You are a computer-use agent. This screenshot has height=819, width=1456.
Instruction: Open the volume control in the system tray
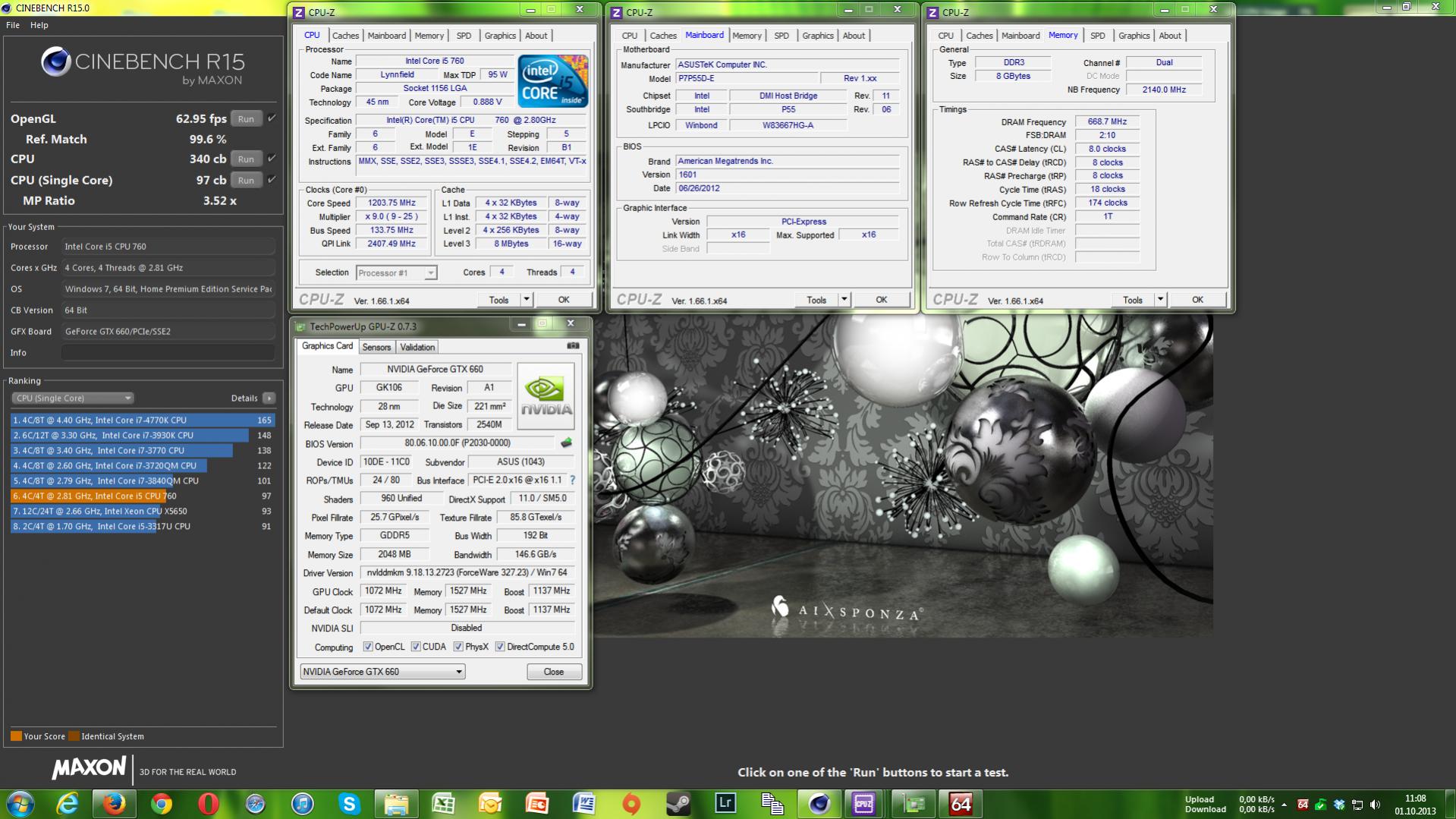[x=1376, y=805]
